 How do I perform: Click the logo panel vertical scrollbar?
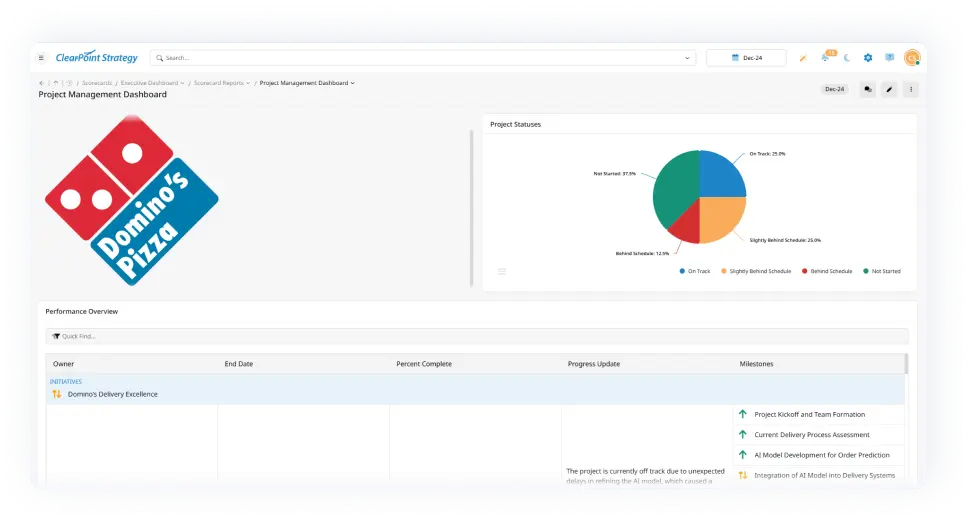472,208
